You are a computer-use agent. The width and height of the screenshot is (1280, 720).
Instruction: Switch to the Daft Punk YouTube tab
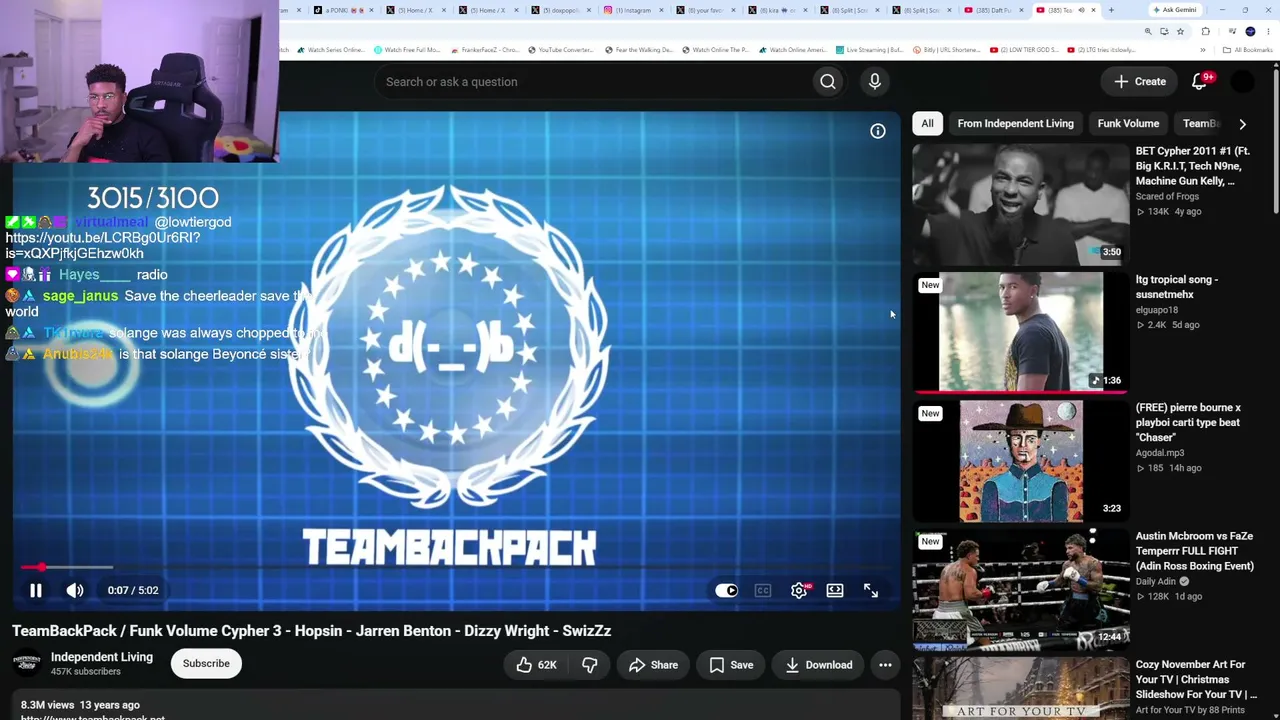(991, 10)
